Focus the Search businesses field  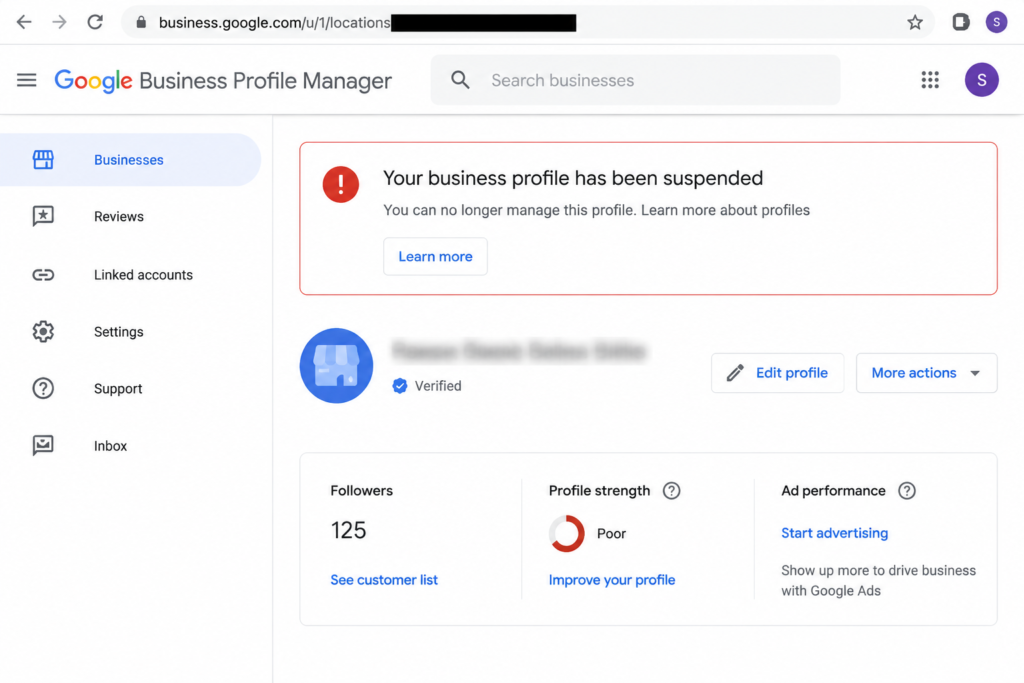click(635, 80)
